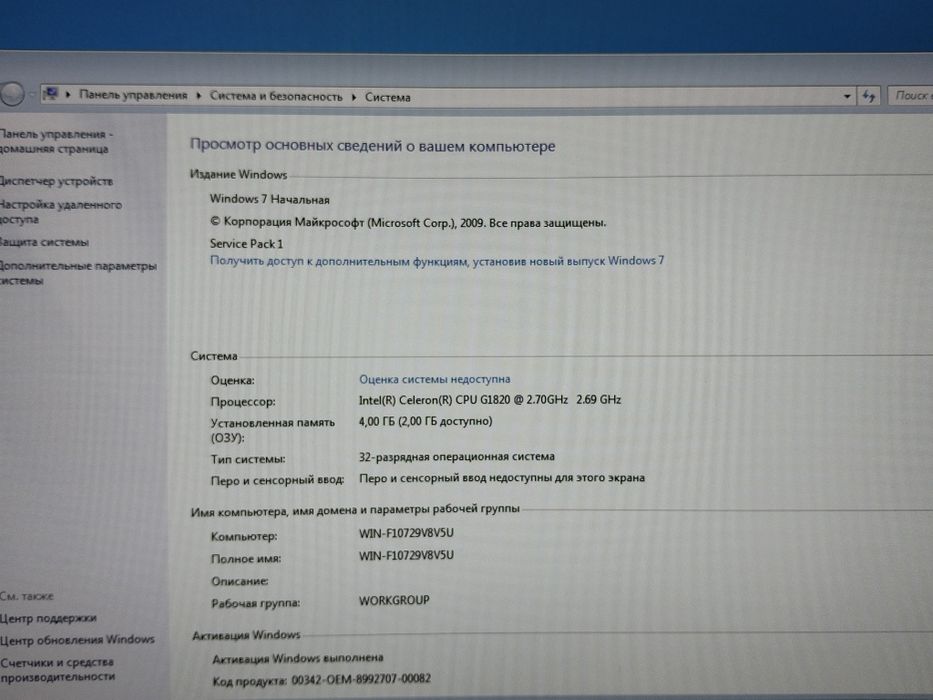Click Windows 7 Начальная edition text
This screenshot has width=933, height=700.
click(x=270, y=199)
